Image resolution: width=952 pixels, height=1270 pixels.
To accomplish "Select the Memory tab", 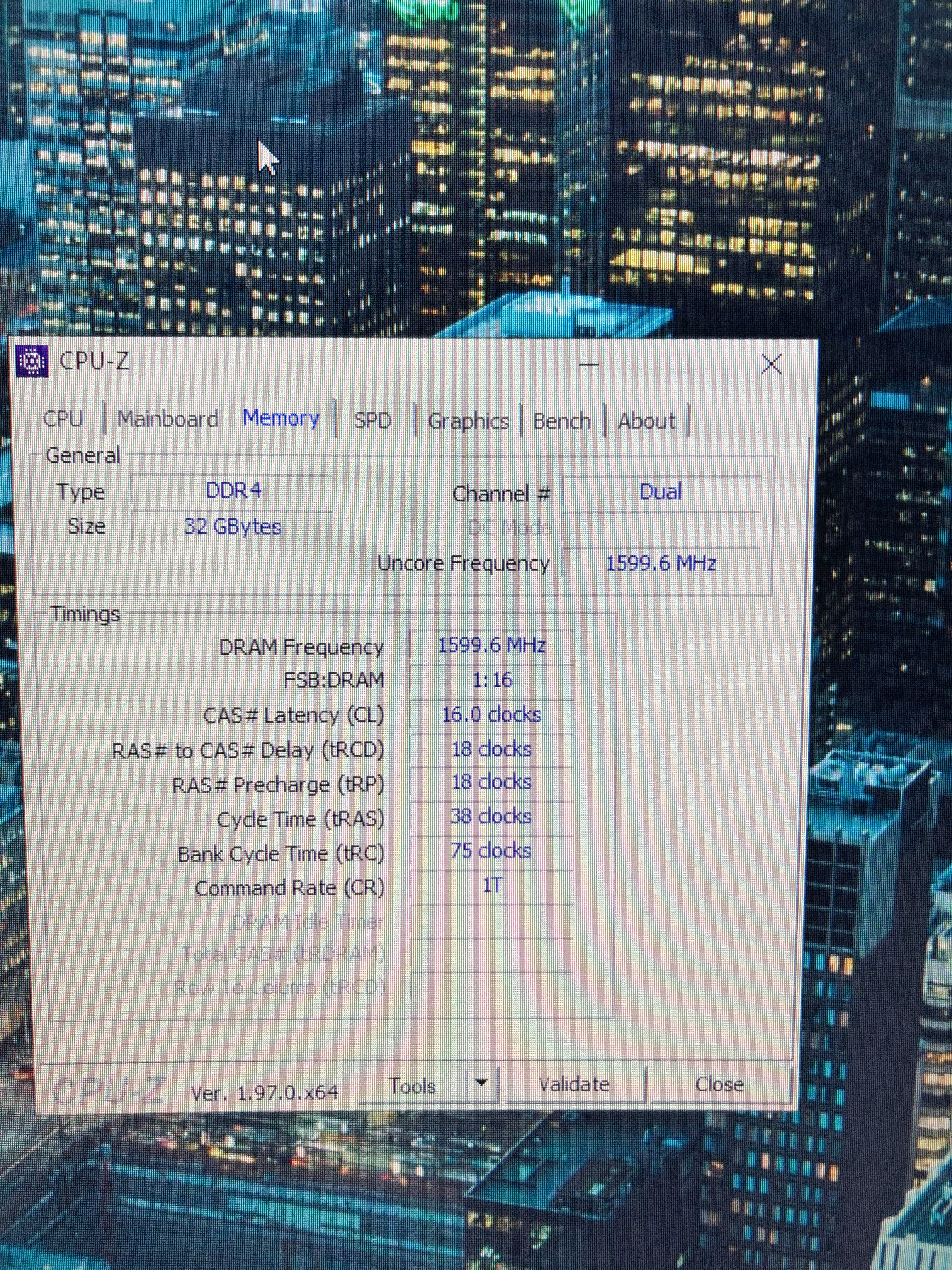I will 280,419.
